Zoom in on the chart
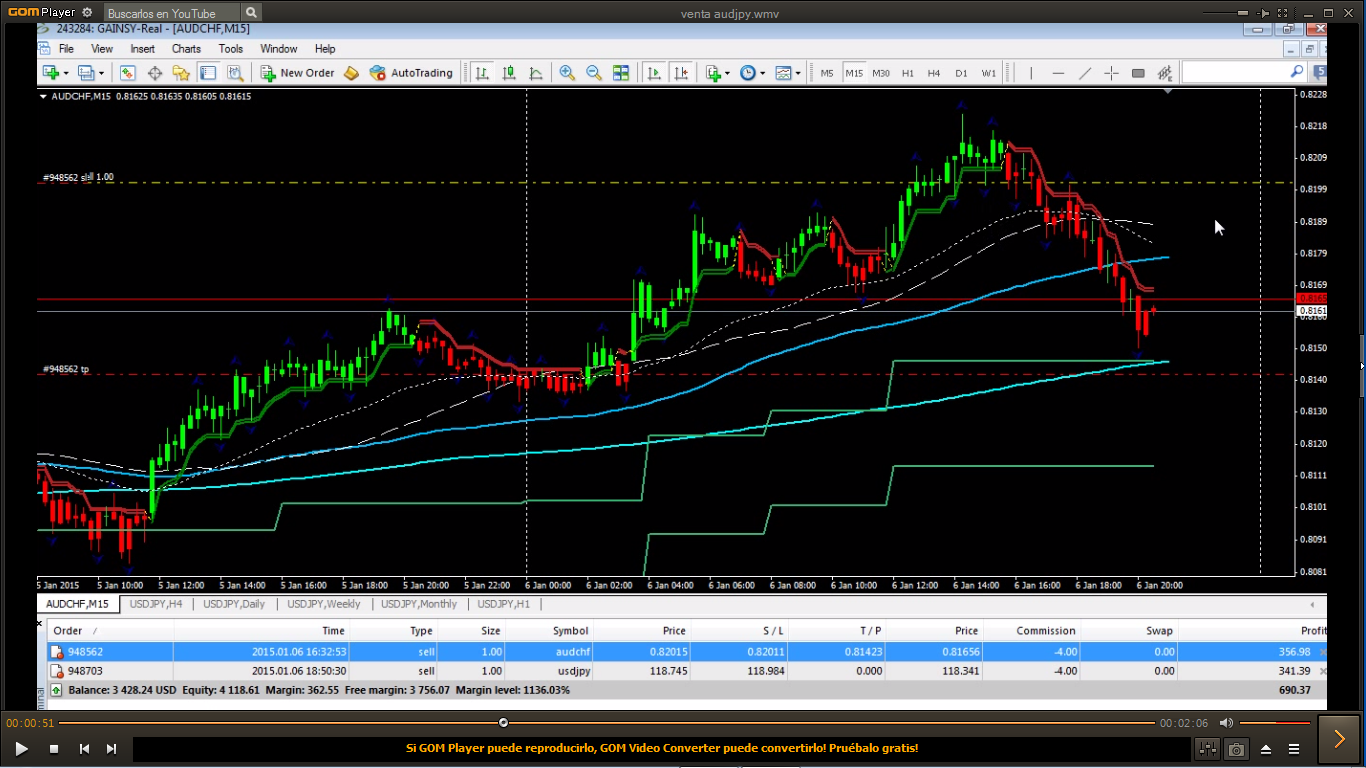1366x768 pixels. click(567, 73)
